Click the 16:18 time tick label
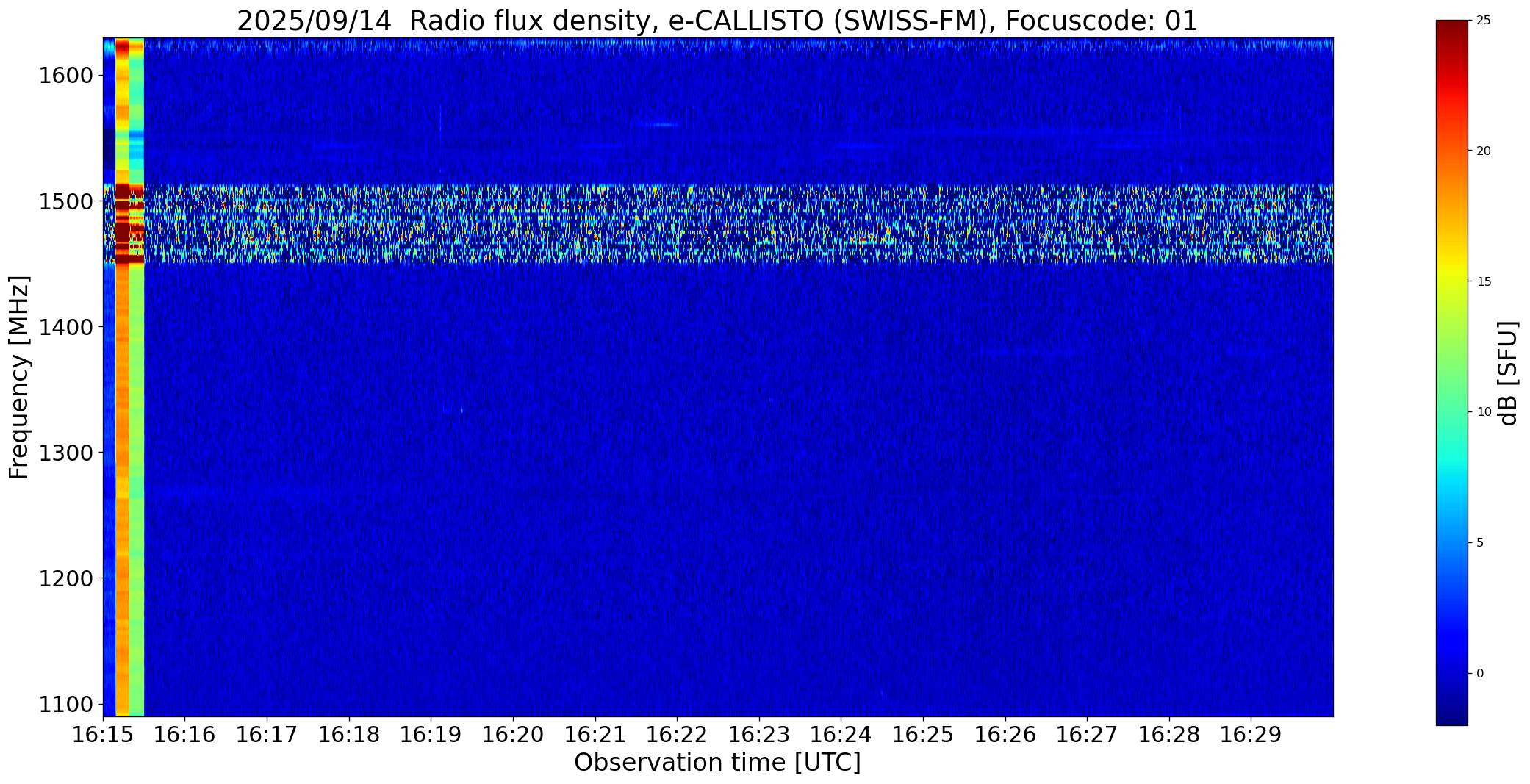This screenshot has width=1530, height=784. tap(349, 735)
